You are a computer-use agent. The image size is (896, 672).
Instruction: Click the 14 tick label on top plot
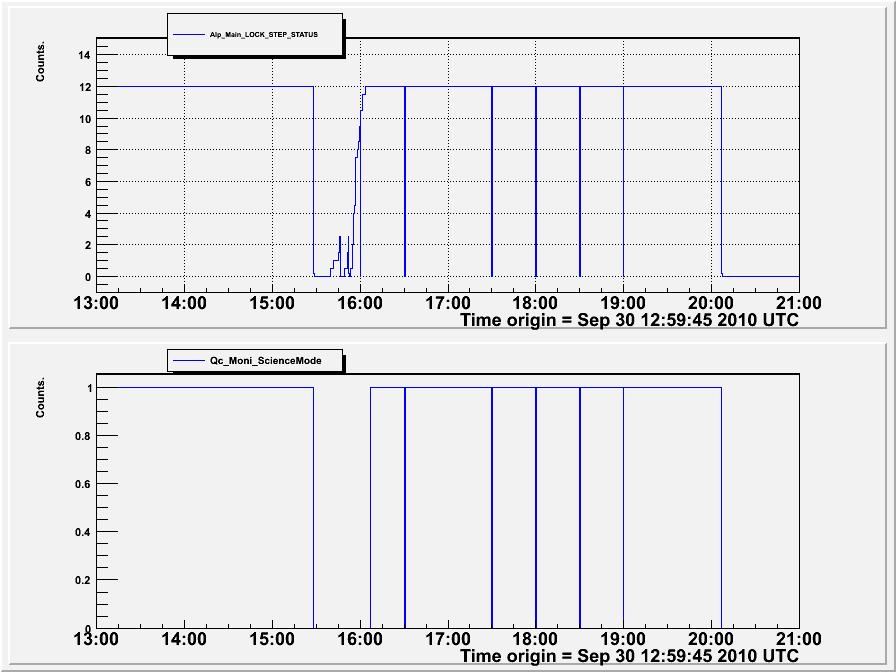(85, 55)
